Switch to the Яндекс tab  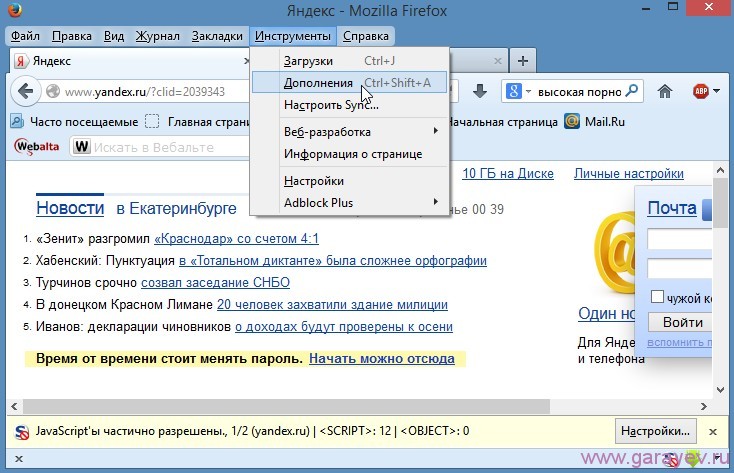pyautogui.click(x=131, y=61)
